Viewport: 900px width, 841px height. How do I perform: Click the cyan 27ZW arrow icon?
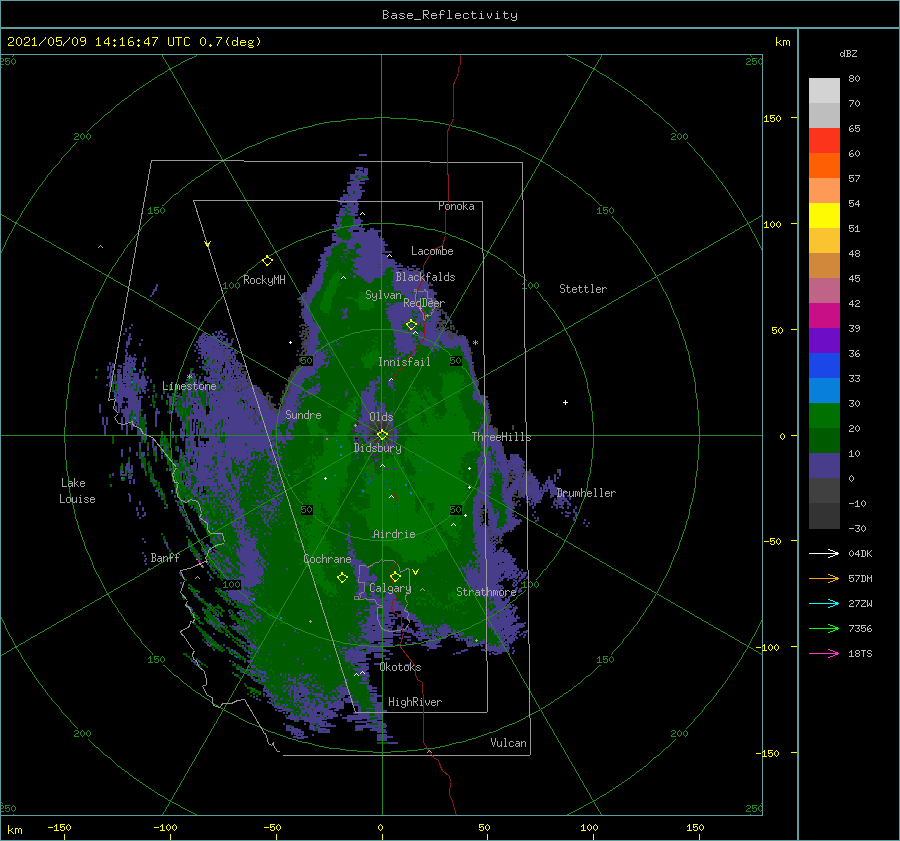[824, 603]
